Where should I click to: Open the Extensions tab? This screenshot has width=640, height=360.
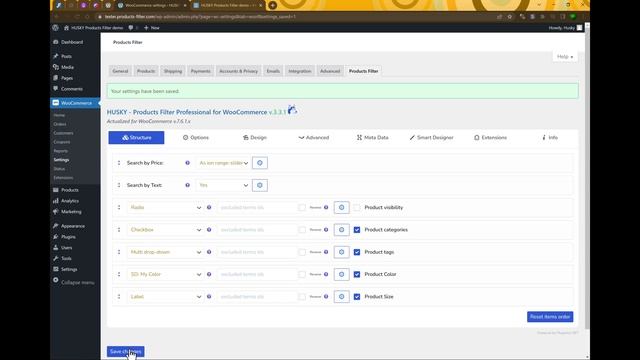490,138
